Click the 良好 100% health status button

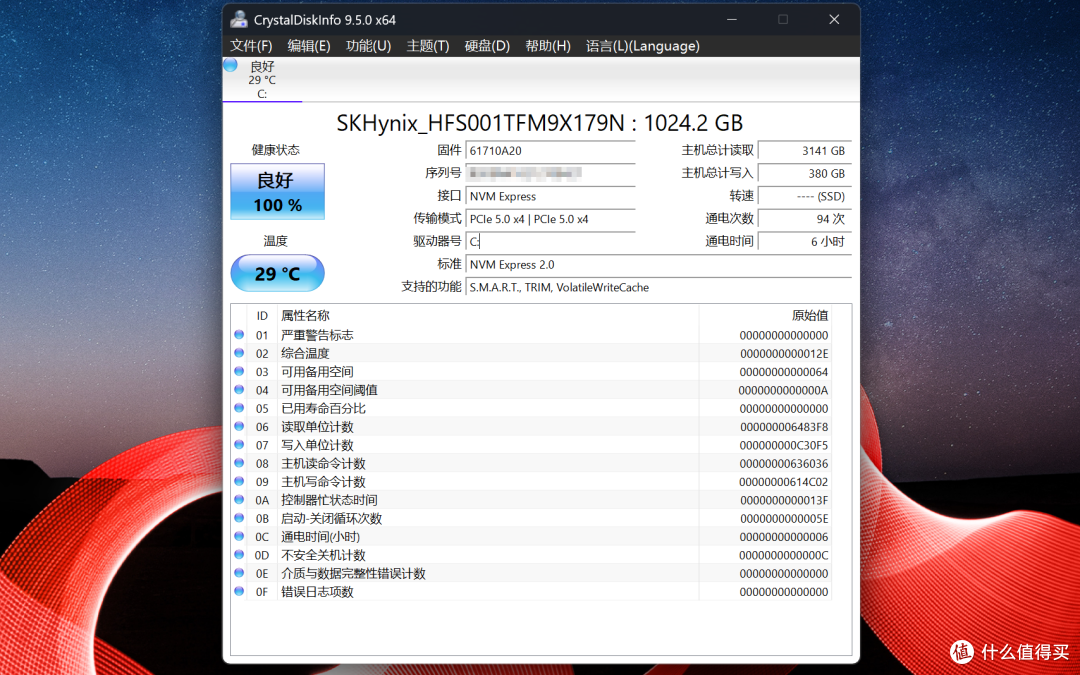[277, 191]
